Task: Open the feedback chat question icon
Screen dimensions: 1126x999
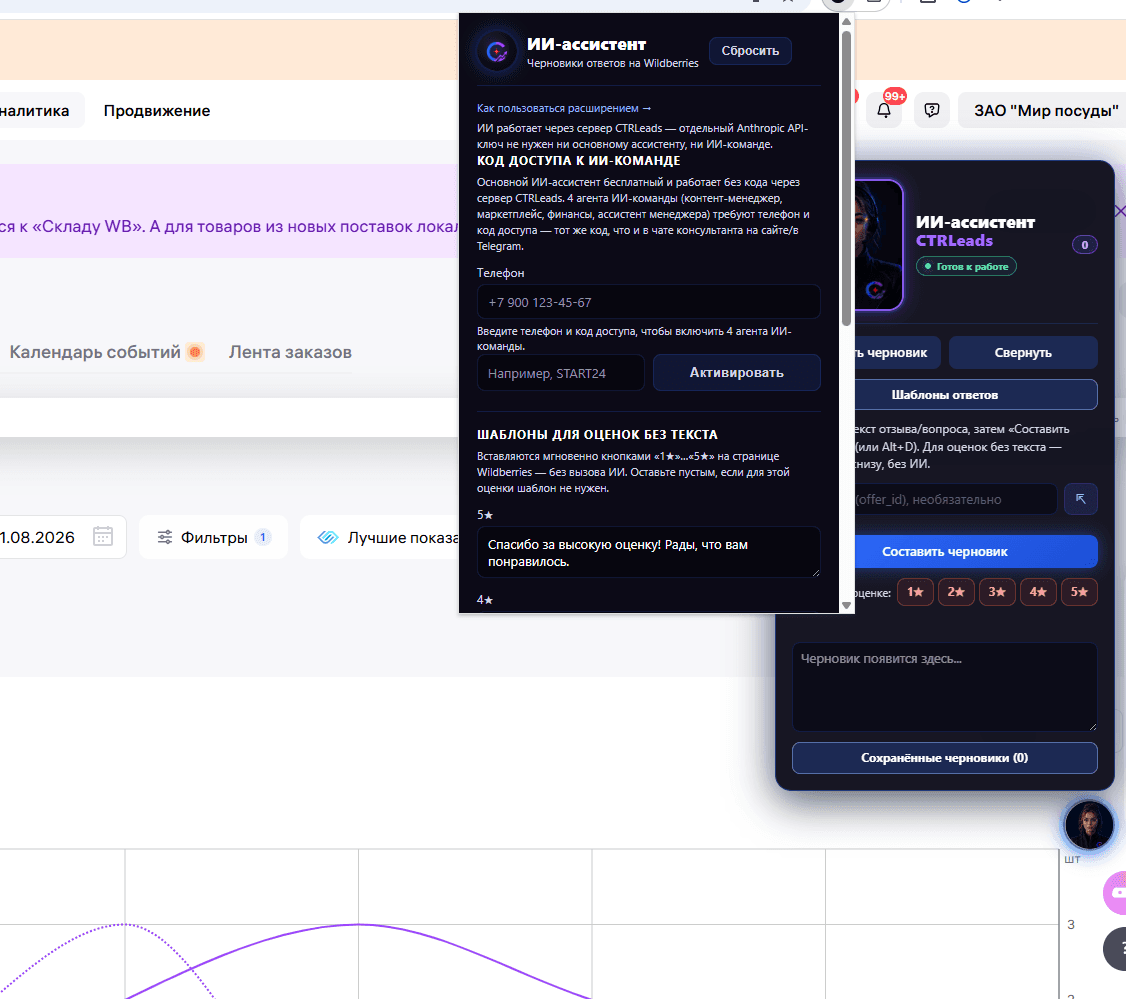Action: tap(931, 111)
